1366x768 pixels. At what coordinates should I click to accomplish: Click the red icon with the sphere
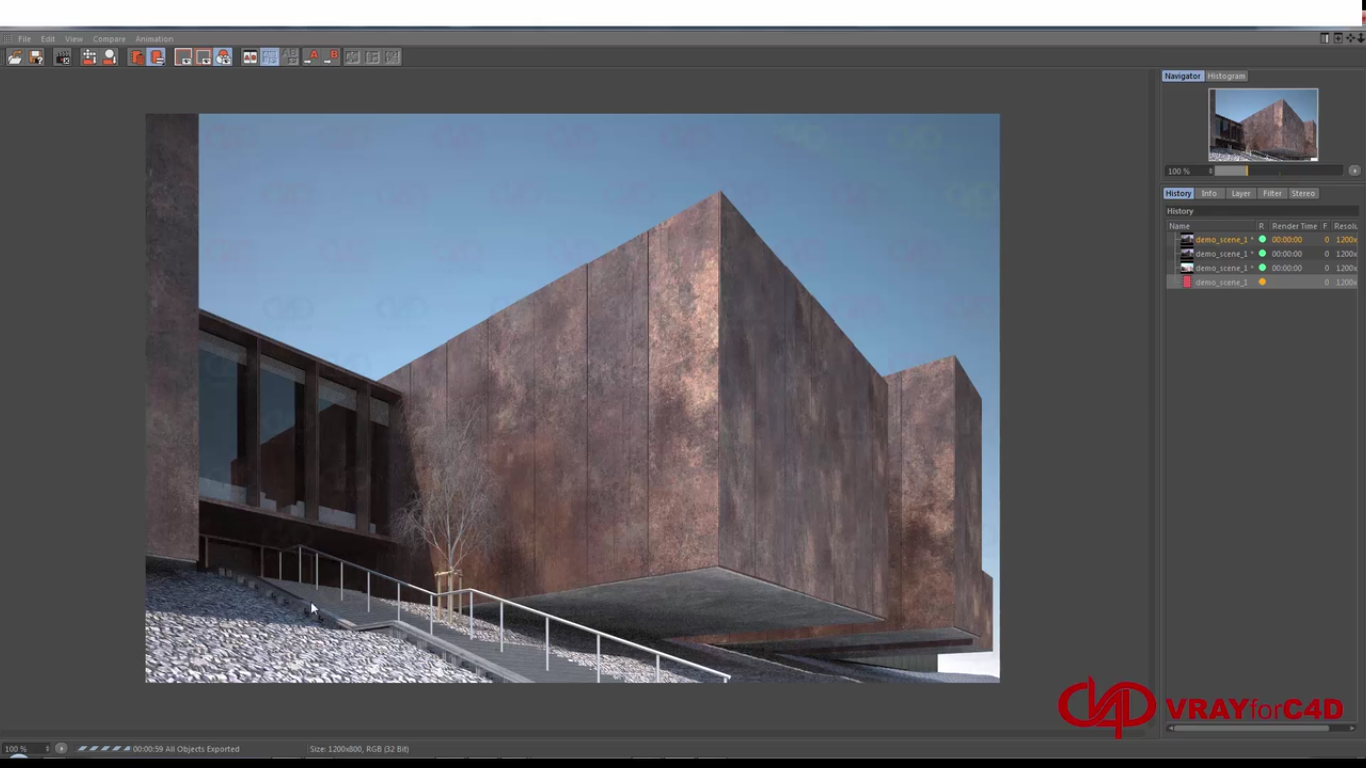pos(110,57)
